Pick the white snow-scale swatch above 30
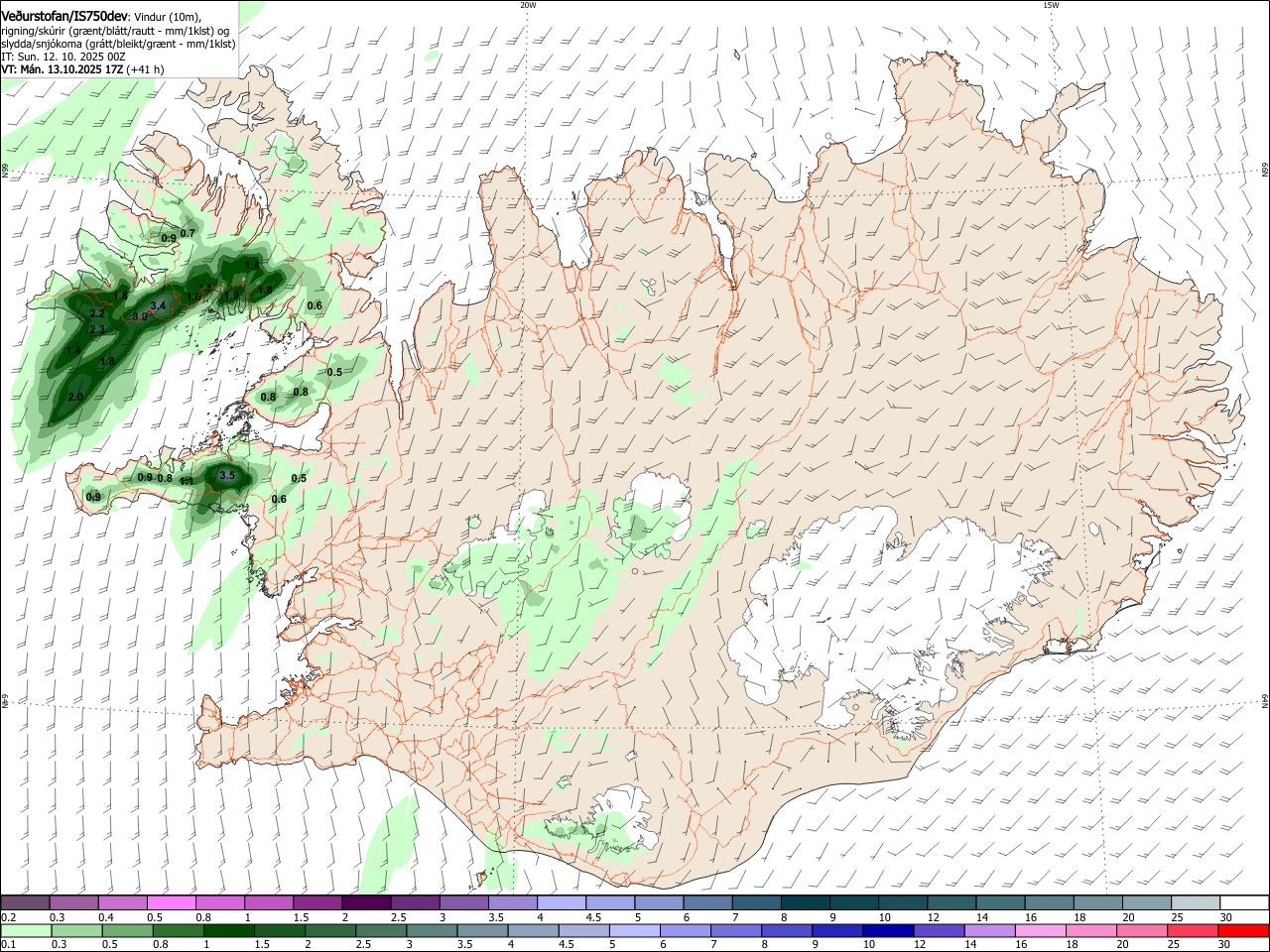This screenshot has height=952, width=1270. pyautogui.click(x=1244, y=903)
